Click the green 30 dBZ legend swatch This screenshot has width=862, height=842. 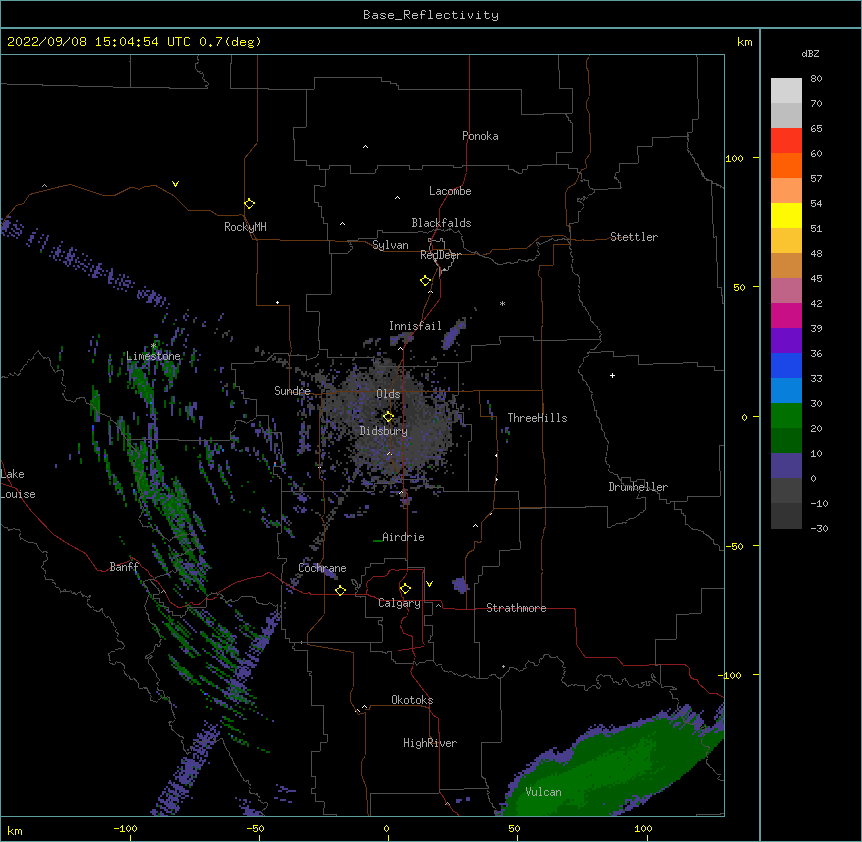(786, 416)
